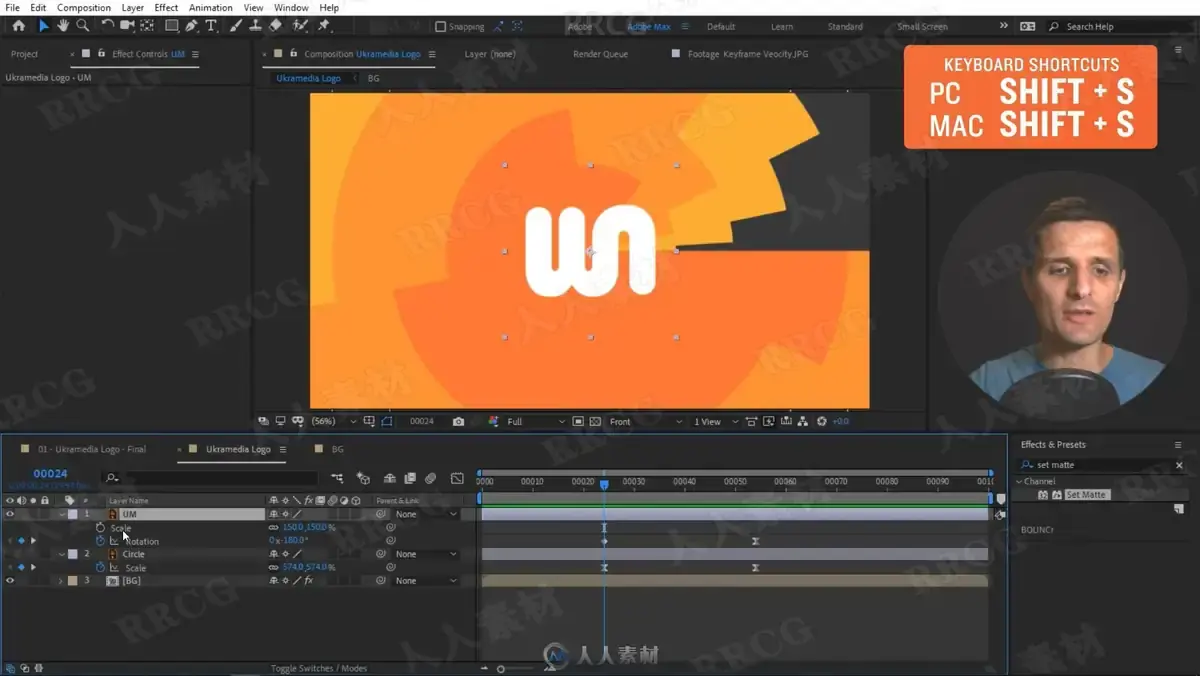Switch to 01 - Ukramedia Logo - Final tab

(91, 449)
